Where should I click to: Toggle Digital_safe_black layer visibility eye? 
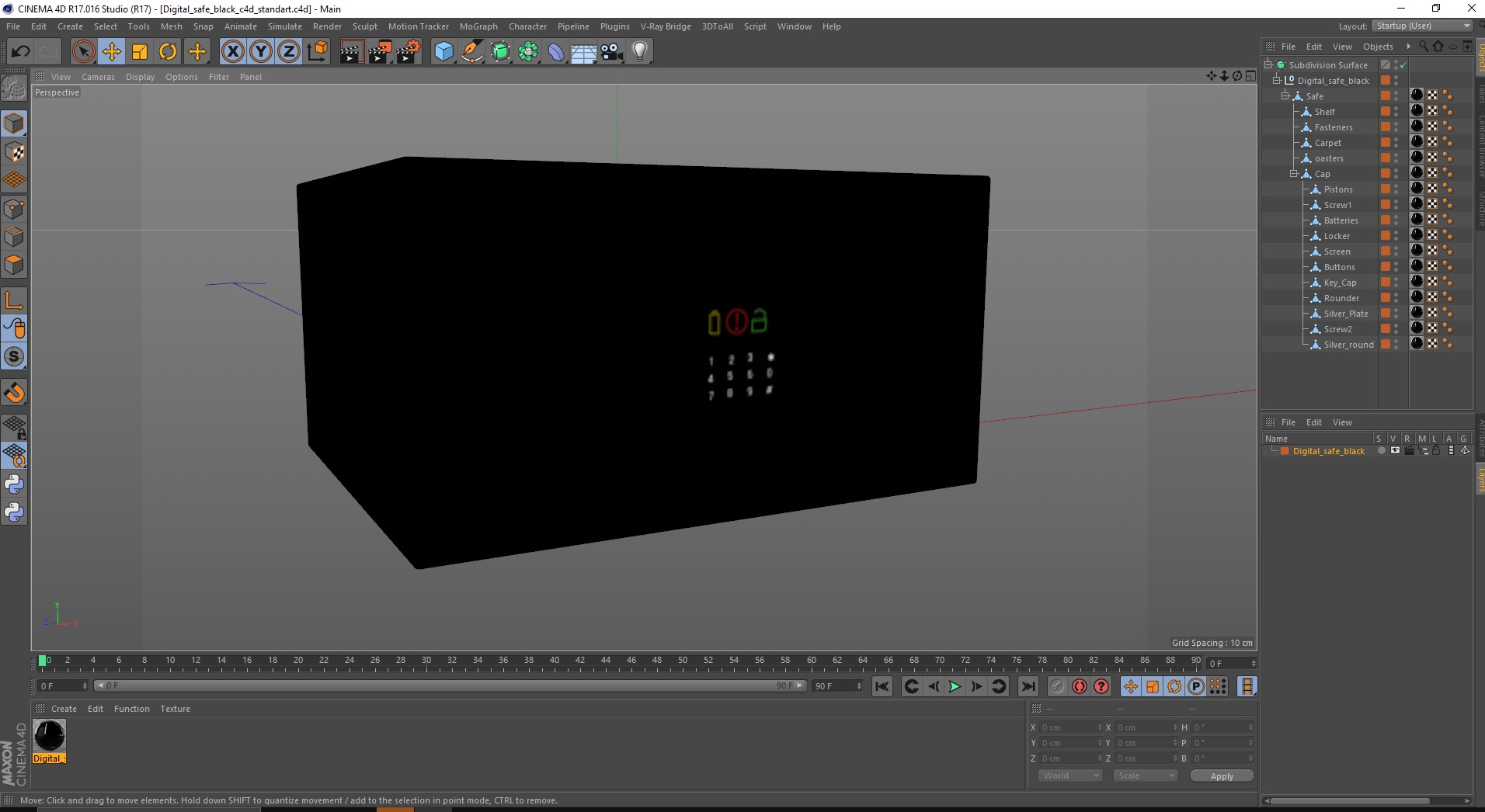pyautogui.click(x=1395, y=451)
